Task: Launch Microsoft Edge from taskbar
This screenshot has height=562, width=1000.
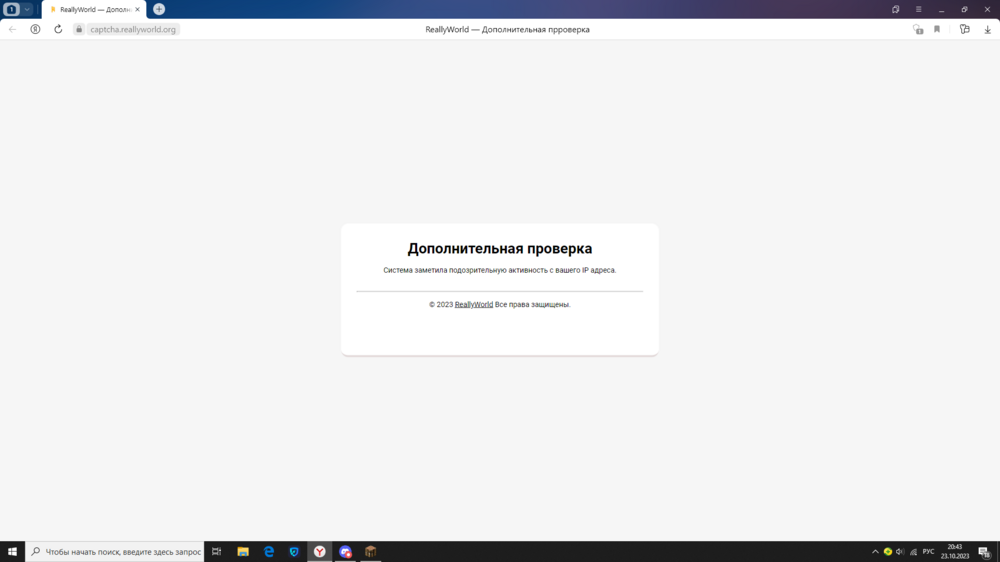Action: (x=268, y=552)
